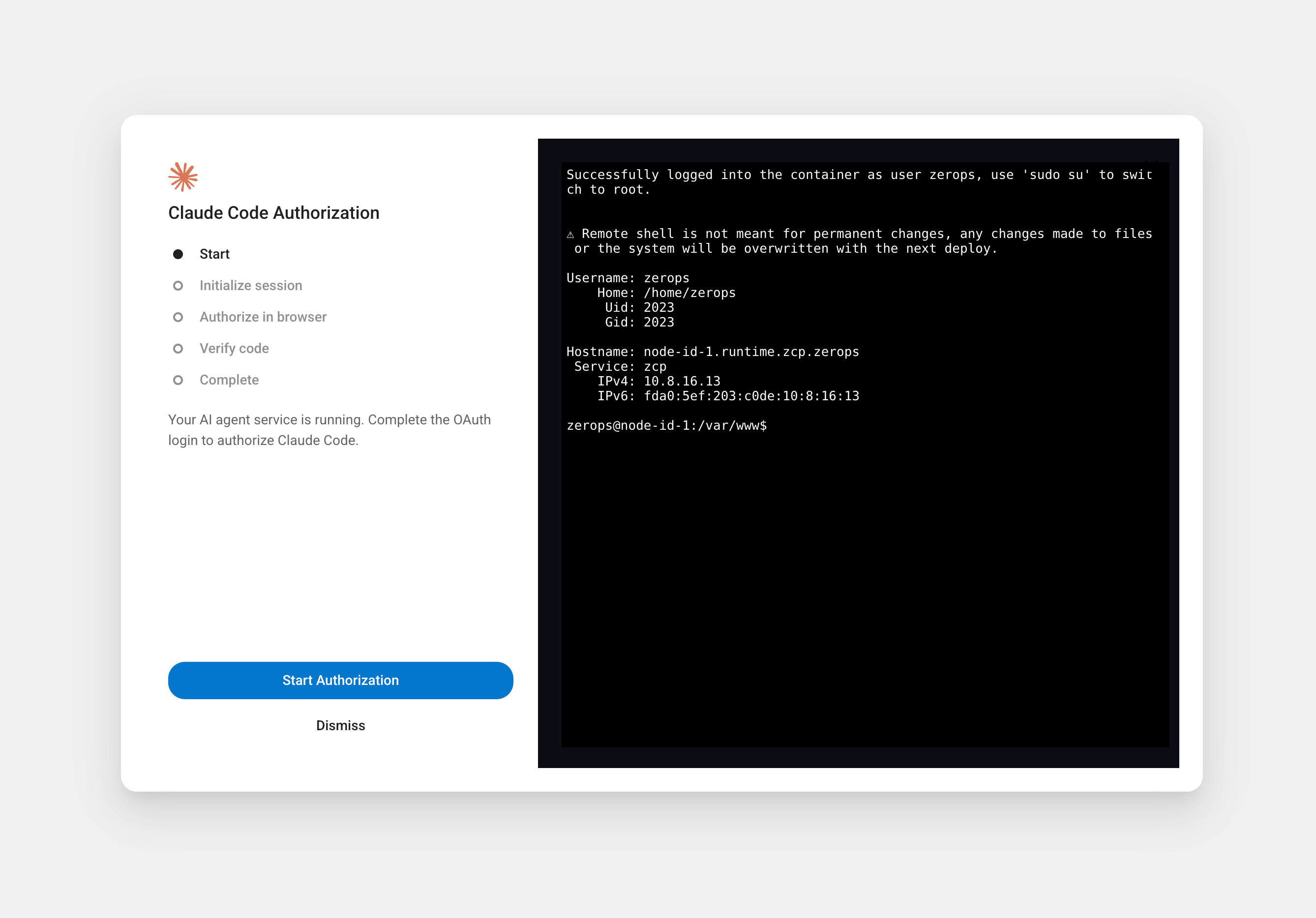Dismiss the authorization dialog
Image resolution: width=1316 pixels, height=918 pixels.
point(340,725)
